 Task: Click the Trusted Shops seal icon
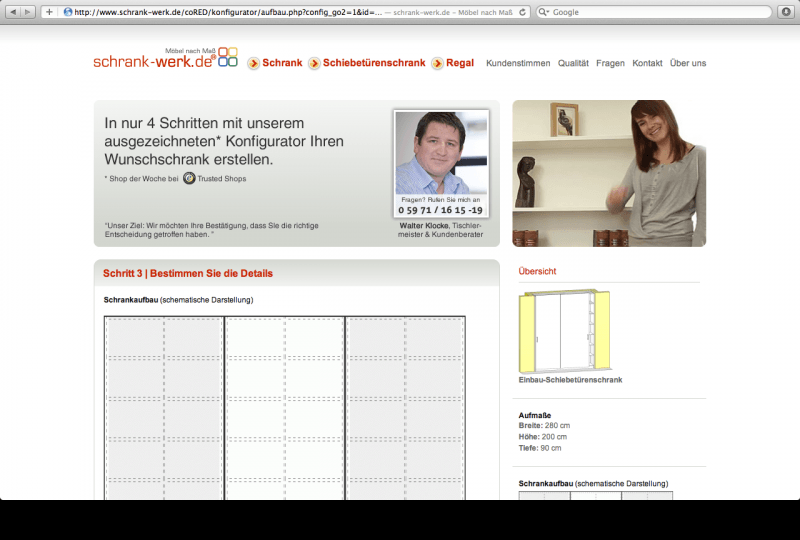[189, 178]
